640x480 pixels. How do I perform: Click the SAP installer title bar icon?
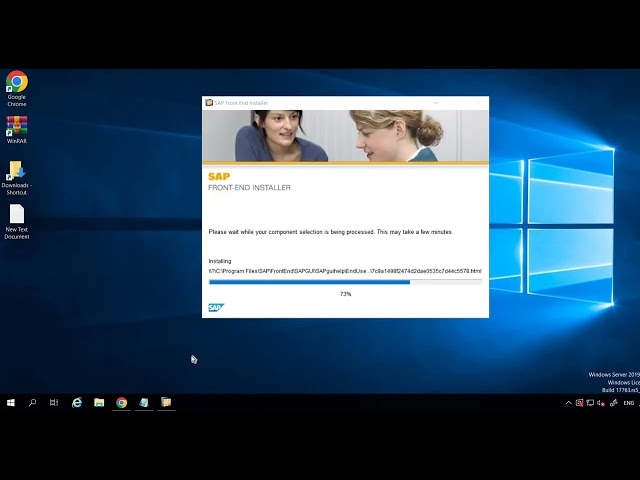coord(209,103)
